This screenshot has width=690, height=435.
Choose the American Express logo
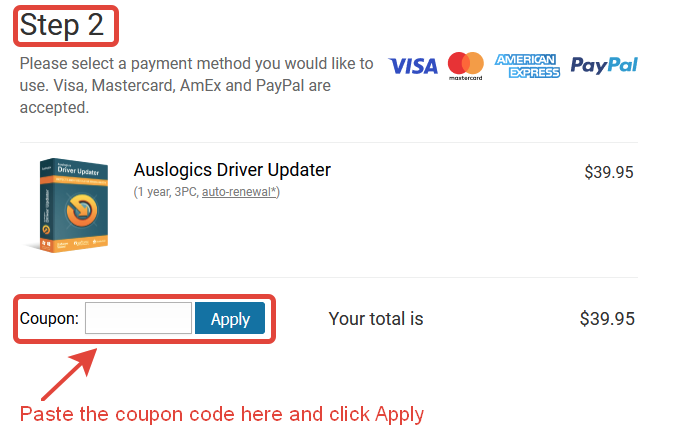(527, 66)
